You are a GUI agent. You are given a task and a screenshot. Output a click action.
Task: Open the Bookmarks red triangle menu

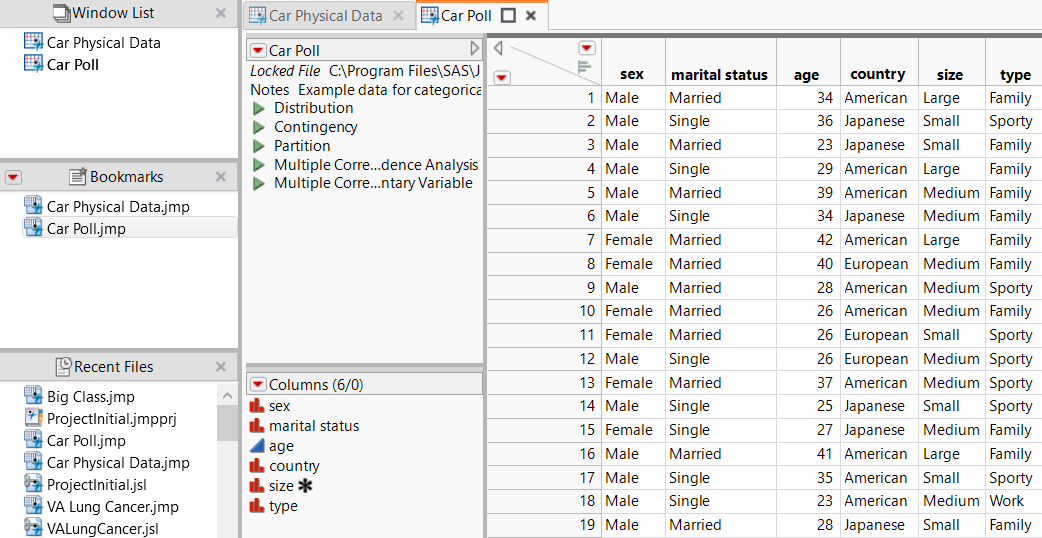tap(13, 177)
